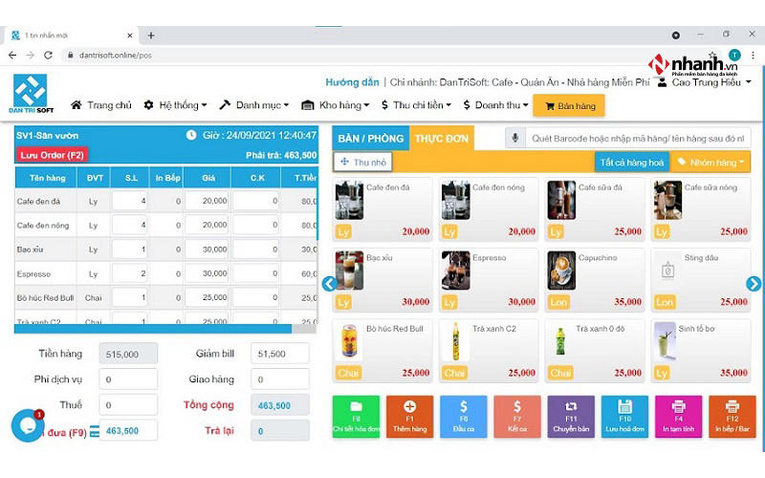Screen dimensions: 765x478
Task: Open the browser three-dot menu
Action: [x=753, y=55]
